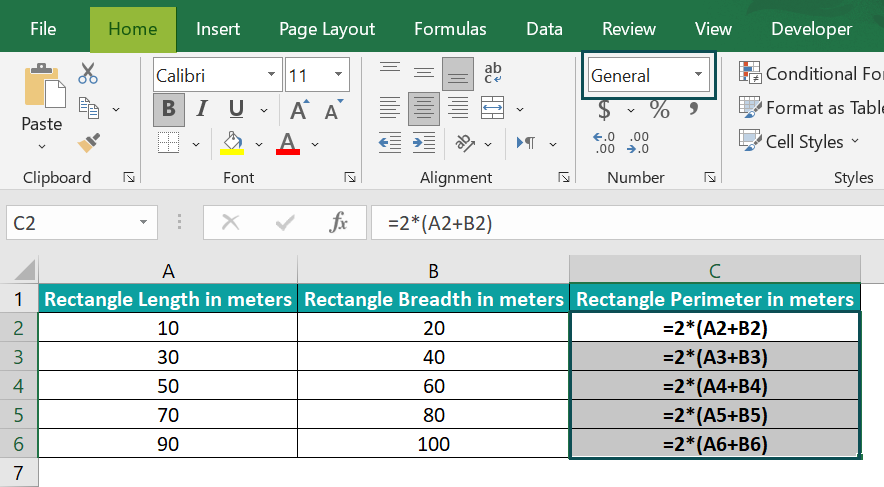The width and height of the screenshot is (884, 487).
Task: Open the File tab
Action: click(x=43, y=29)
